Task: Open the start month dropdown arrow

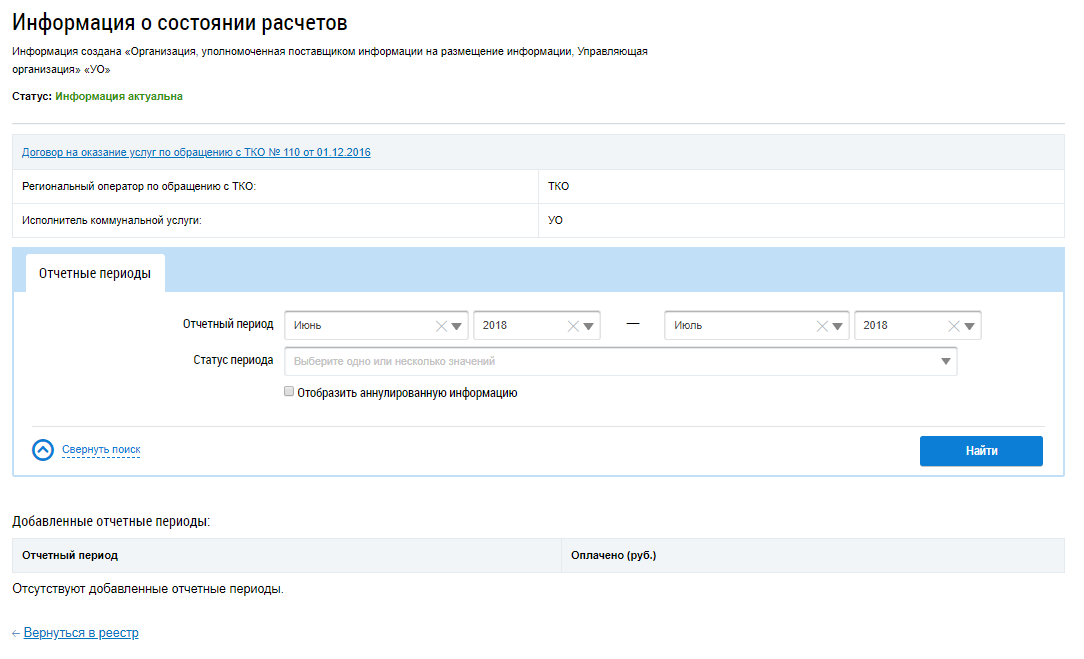Action: point(458,326)
